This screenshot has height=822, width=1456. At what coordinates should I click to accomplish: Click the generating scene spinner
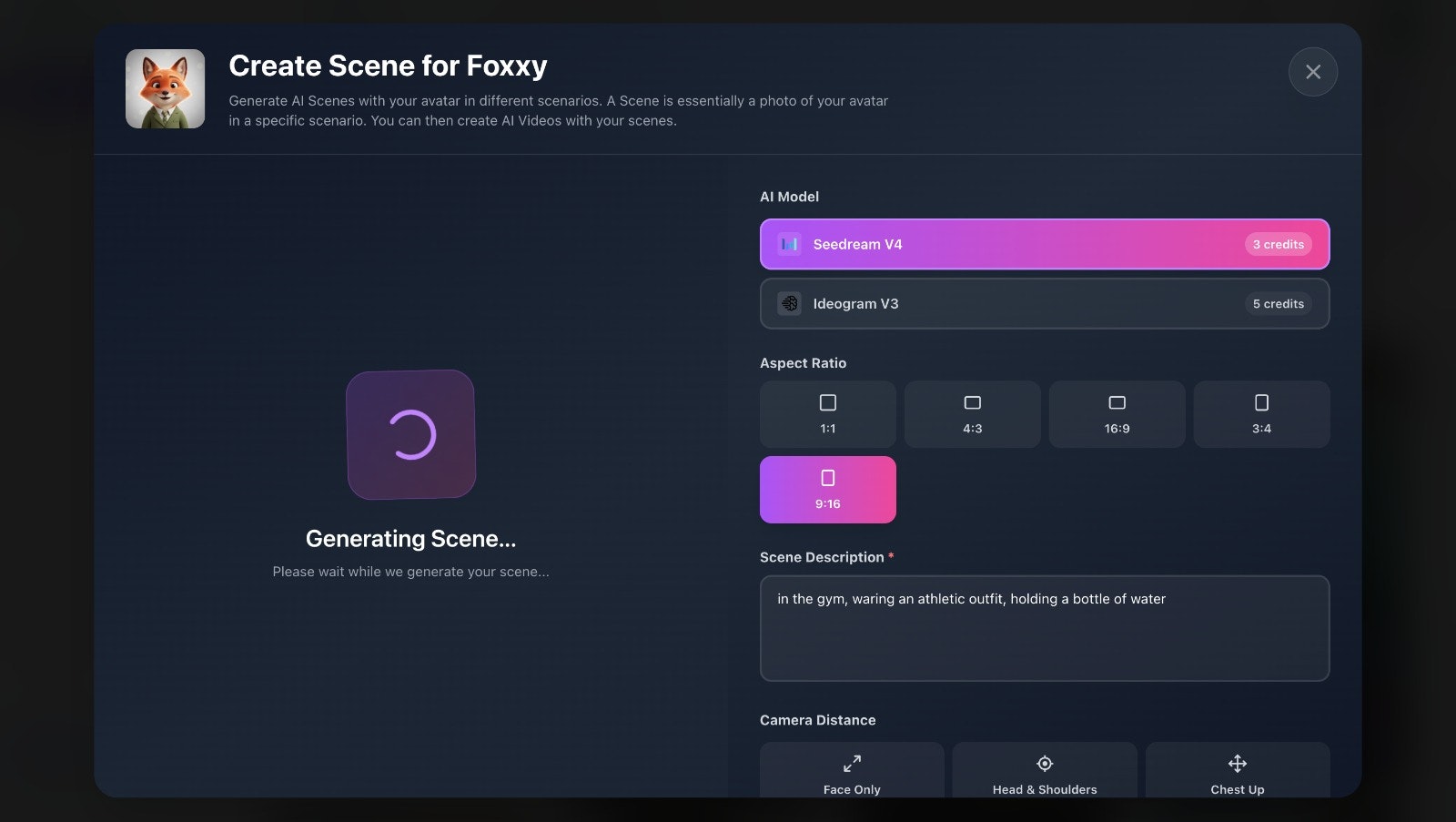(411, 434)
